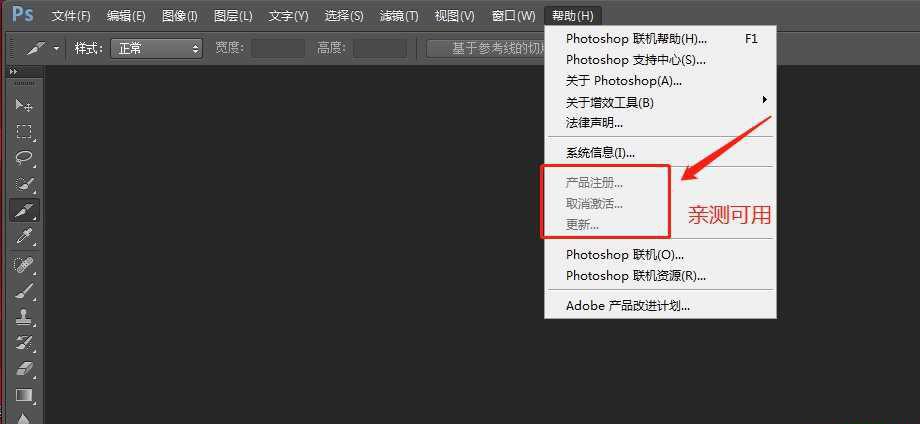Image resolution: width=920 pixels, height=424 pixels.
Task: Select the Spot Healing Brush tool
Action: coord(24,265)
